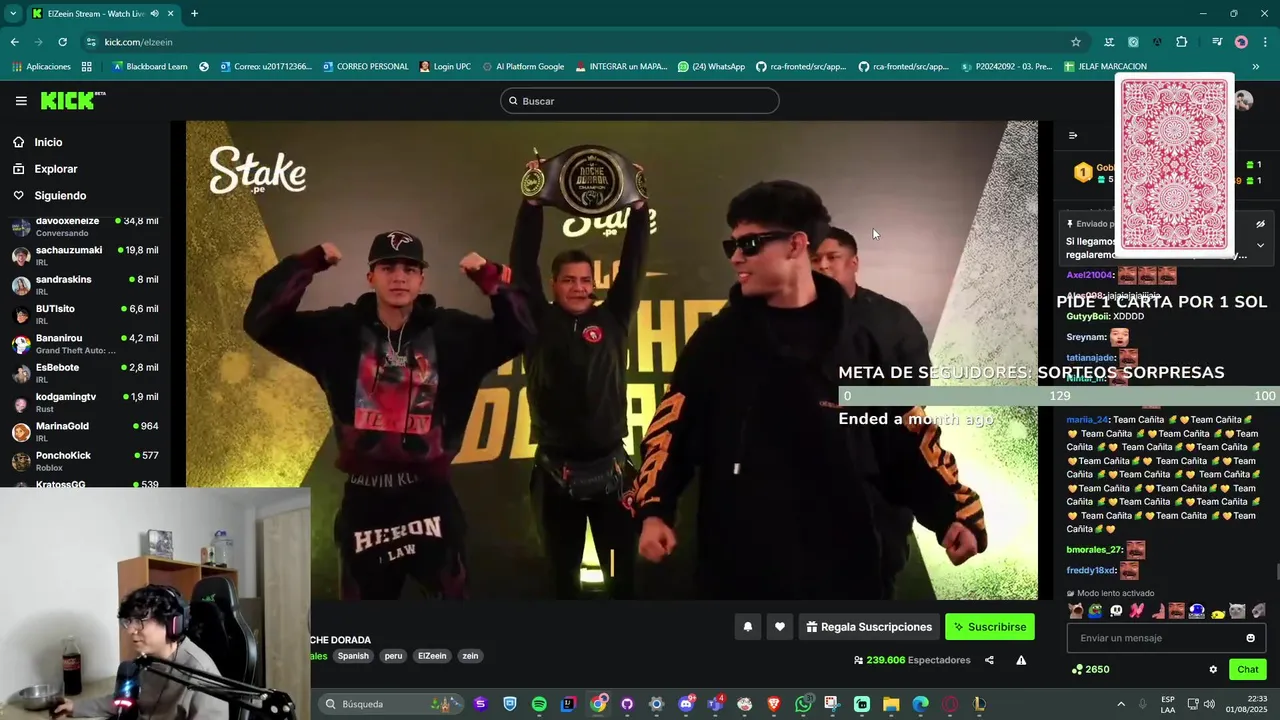Reload the page

62,42
